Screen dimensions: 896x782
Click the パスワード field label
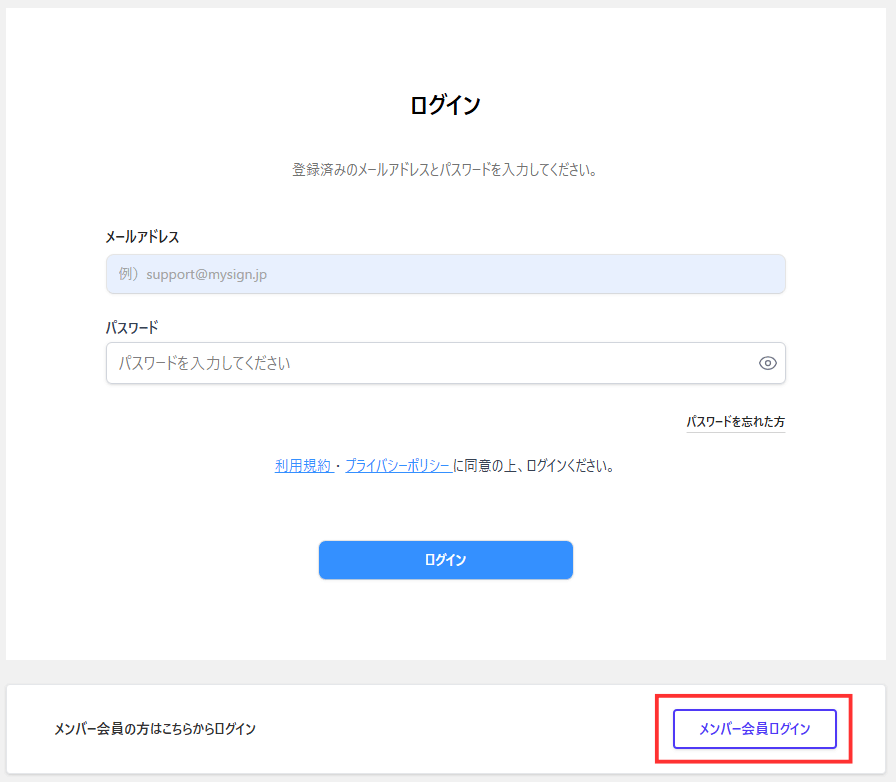click(x=132, y=328)
